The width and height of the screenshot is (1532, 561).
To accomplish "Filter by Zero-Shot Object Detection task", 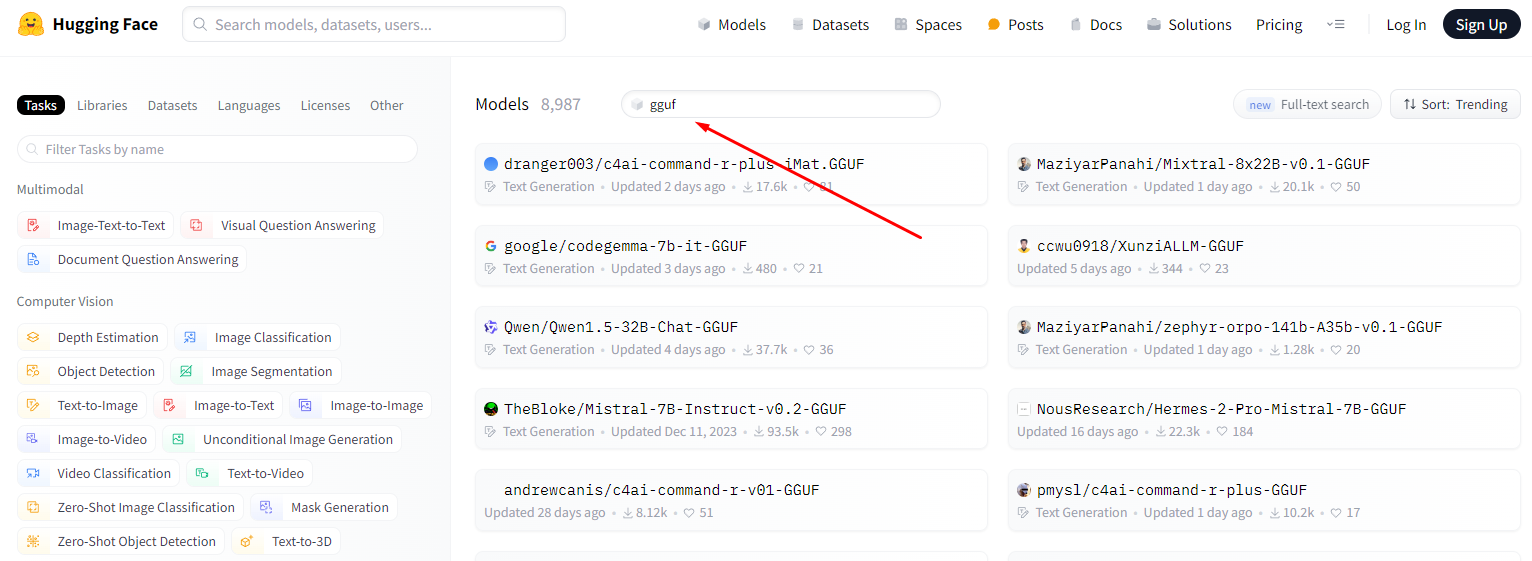I will [x=121, y=541].
